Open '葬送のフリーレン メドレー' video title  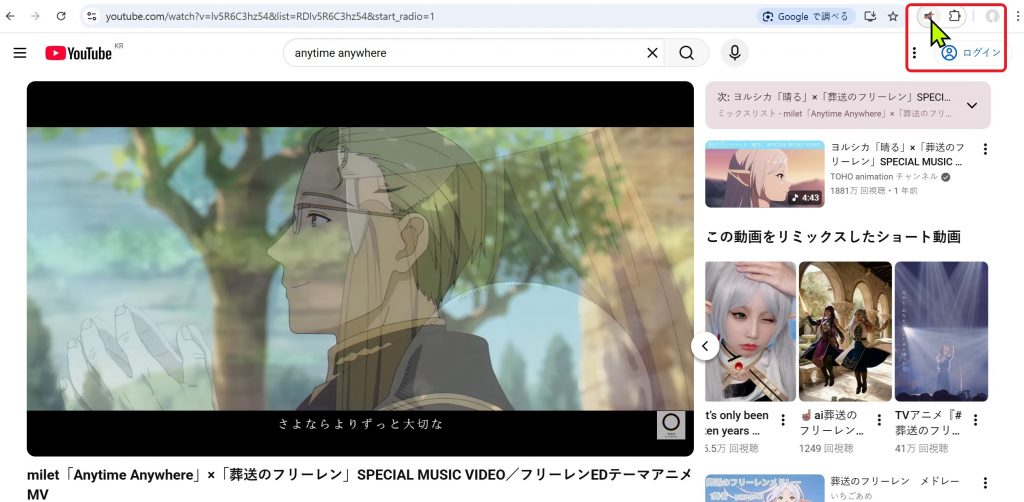[895, 481]
